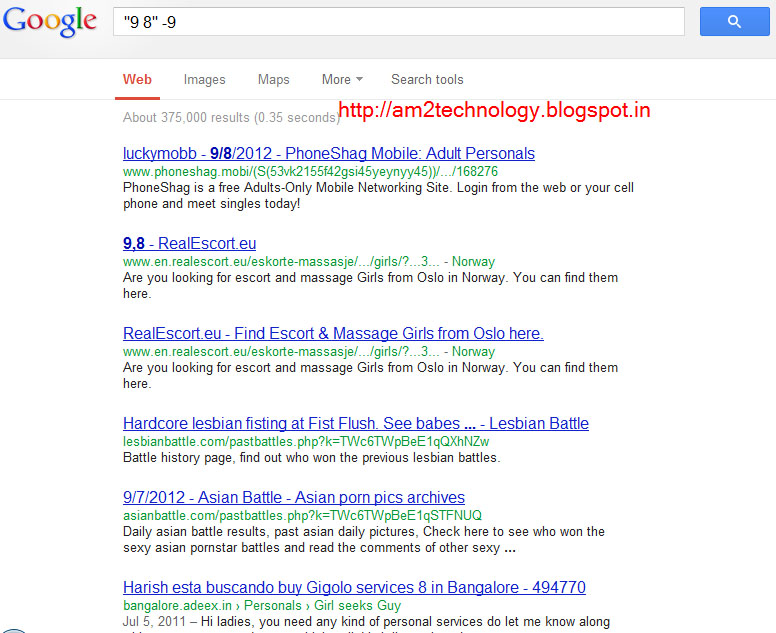Click the blue magnifier search button
Image resolution: width=776 pixels, height=633 pixels.
pyautogui.click(x=734, y=21)
